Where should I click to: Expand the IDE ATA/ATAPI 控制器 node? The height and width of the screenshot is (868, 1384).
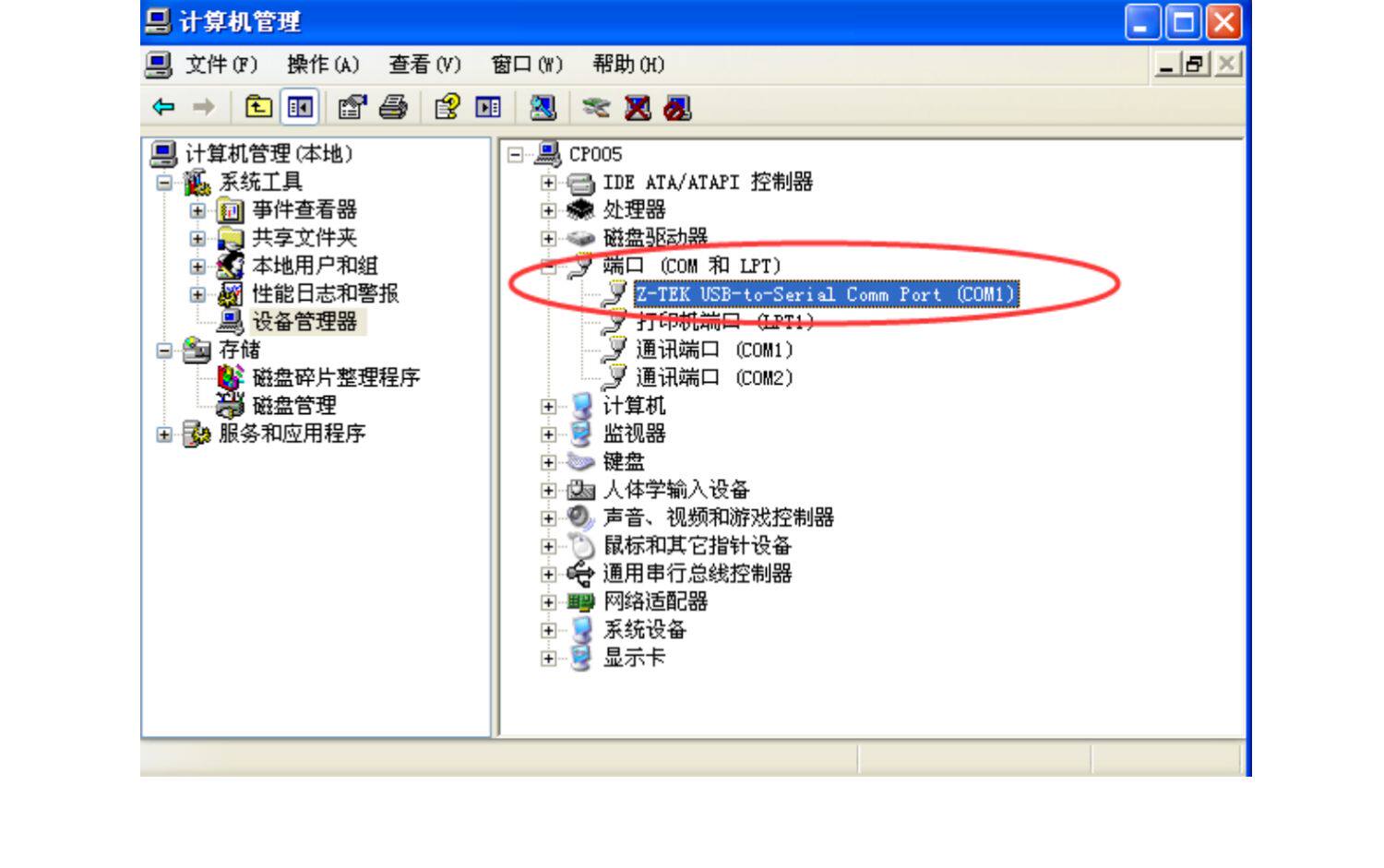(x=548, y=183)
